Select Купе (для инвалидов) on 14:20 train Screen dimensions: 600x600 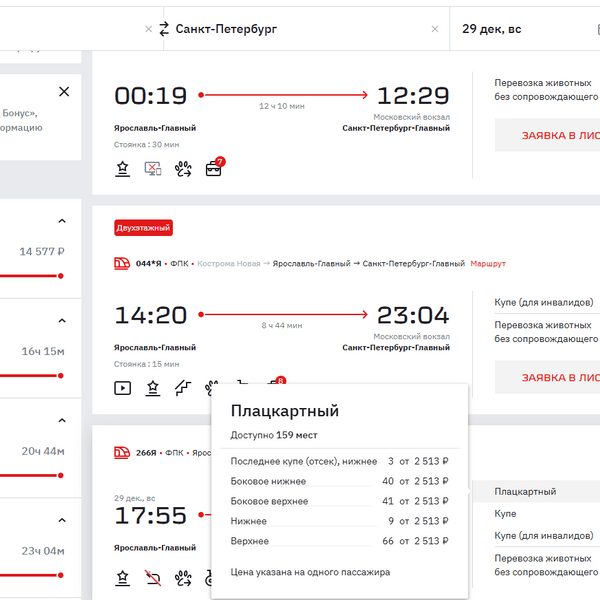click(x=544, y=302)
